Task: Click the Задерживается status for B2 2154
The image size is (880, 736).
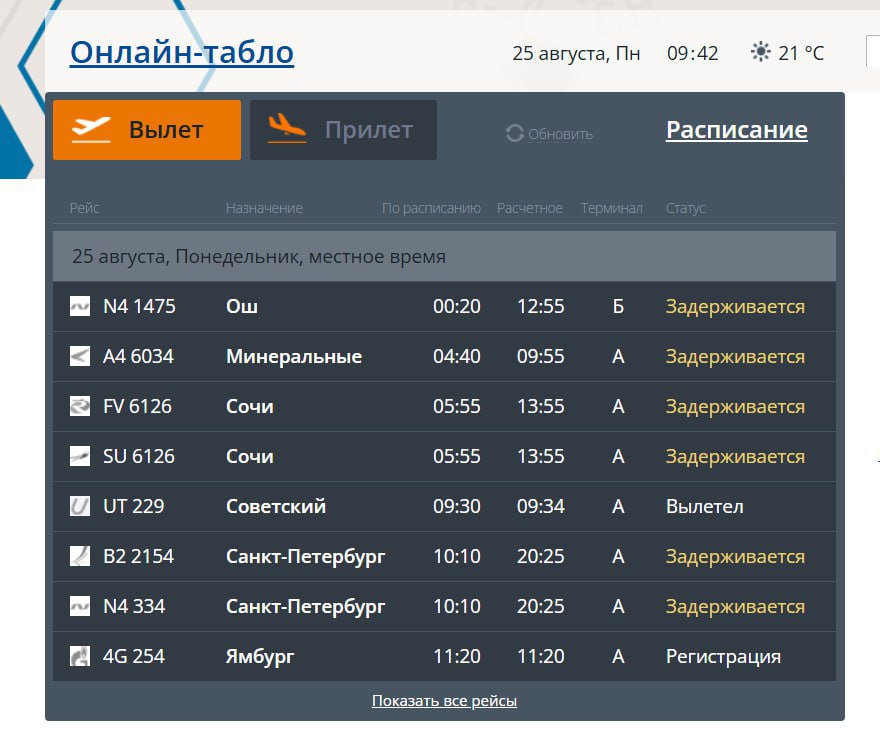Action: pos(735,556)
